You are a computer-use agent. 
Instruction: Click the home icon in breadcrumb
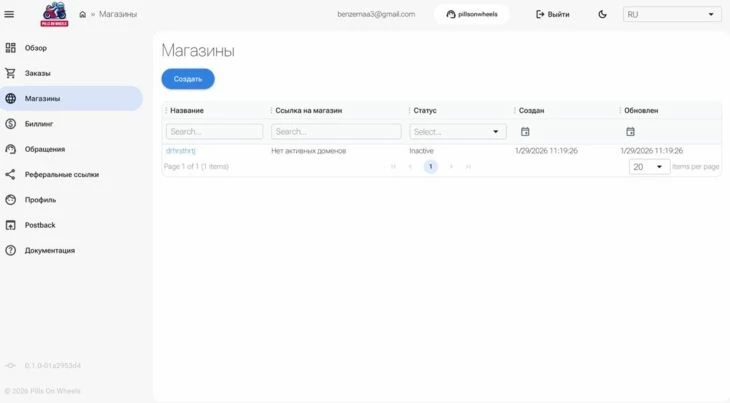coord(82,15)
